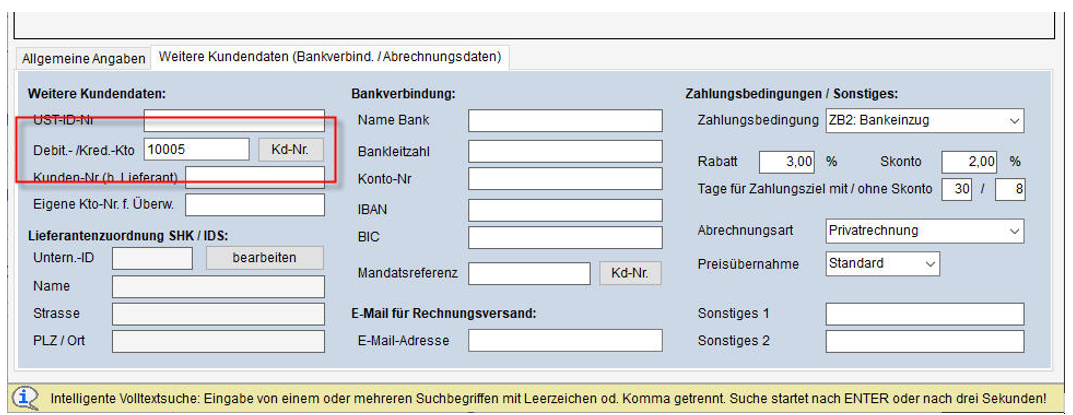Open Preisübernahme Standard dropdown
This screenshot has height=415, width=1073.
click(x=883, y=263)
